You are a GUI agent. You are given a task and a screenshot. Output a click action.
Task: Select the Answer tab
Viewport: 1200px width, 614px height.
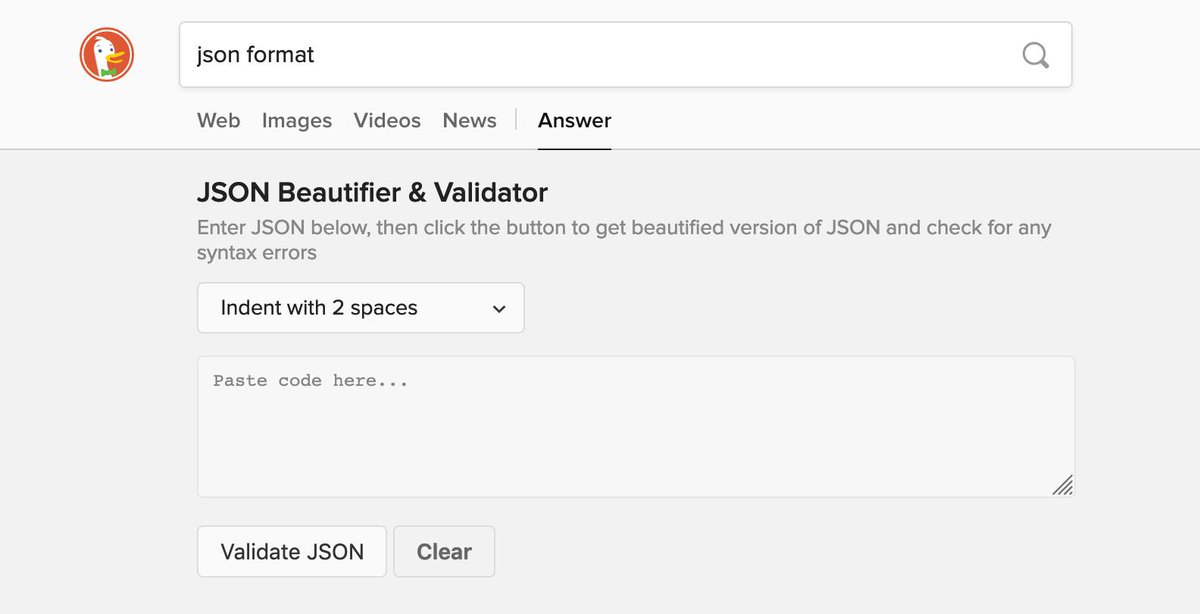click(574, 121)
